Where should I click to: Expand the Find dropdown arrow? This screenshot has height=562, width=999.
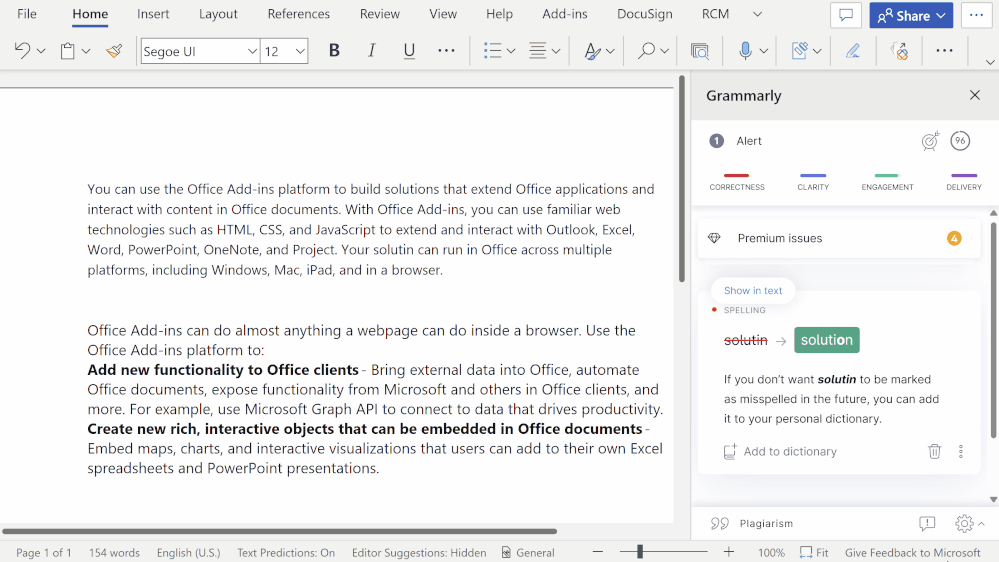[x=665, y=51]
